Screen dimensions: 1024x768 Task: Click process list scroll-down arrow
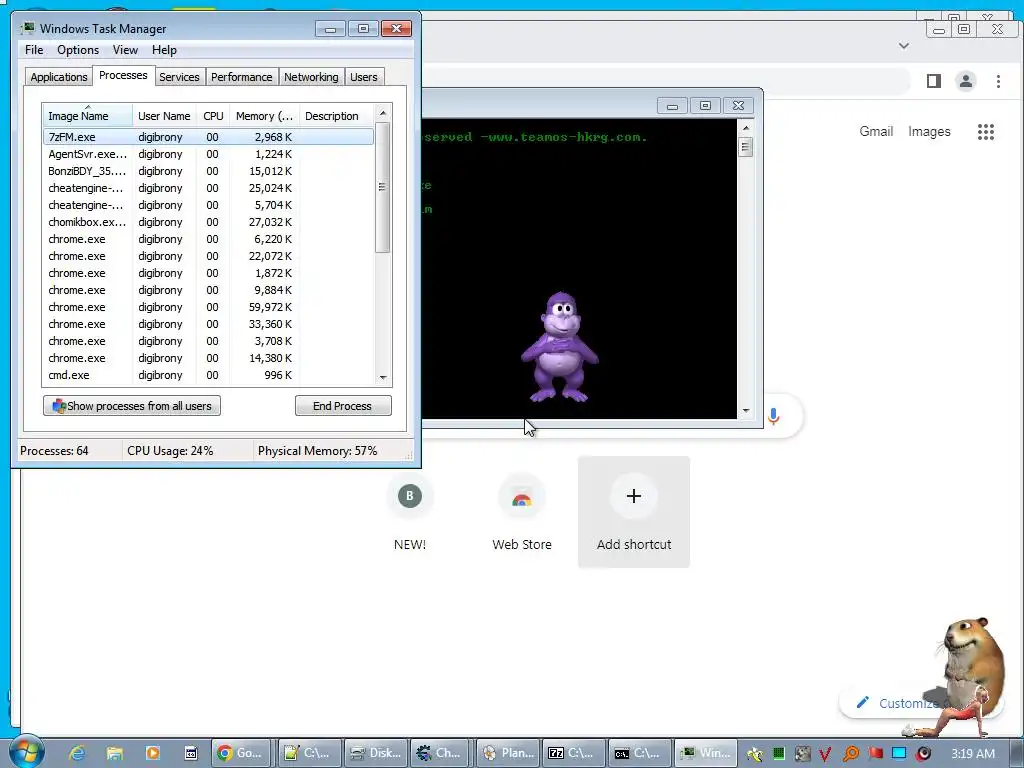click(383, 377)
